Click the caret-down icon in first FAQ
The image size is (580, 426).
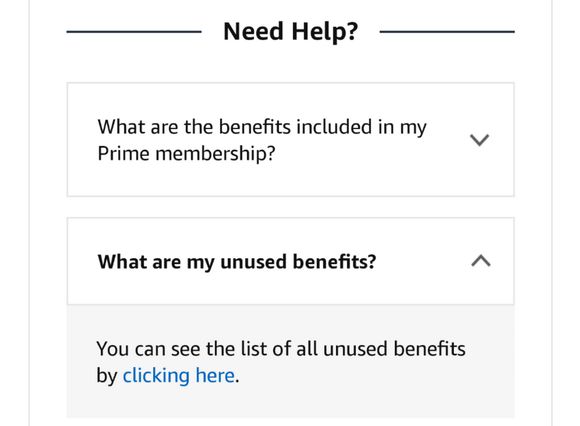(479, 140)
